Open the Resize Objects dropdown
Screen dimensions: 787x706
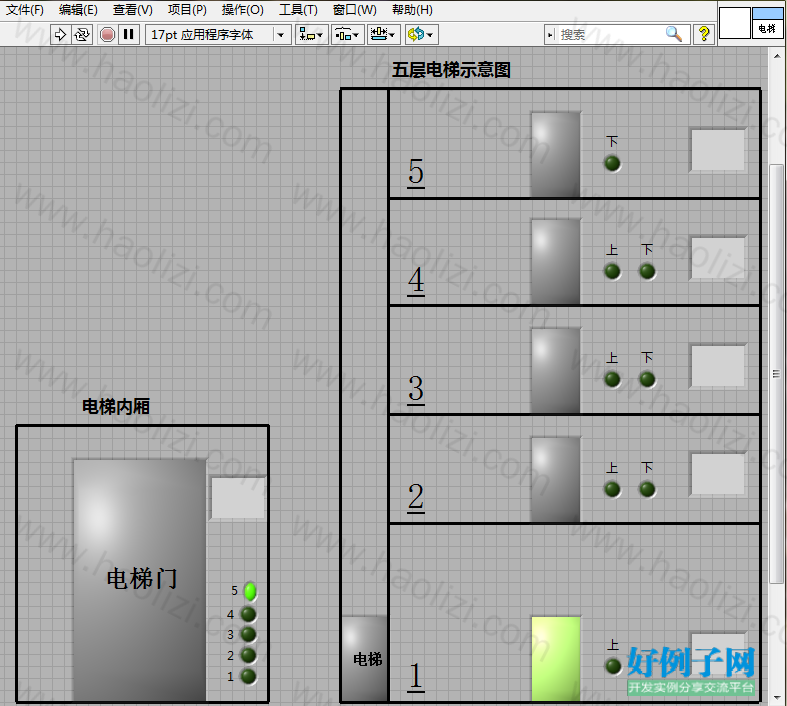pos(383,35)
